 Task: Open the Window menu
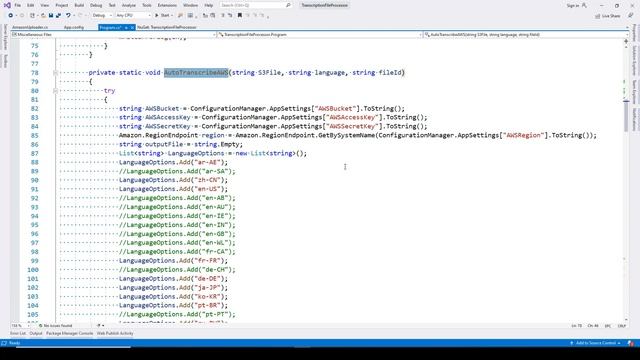[x=190, y=5]
